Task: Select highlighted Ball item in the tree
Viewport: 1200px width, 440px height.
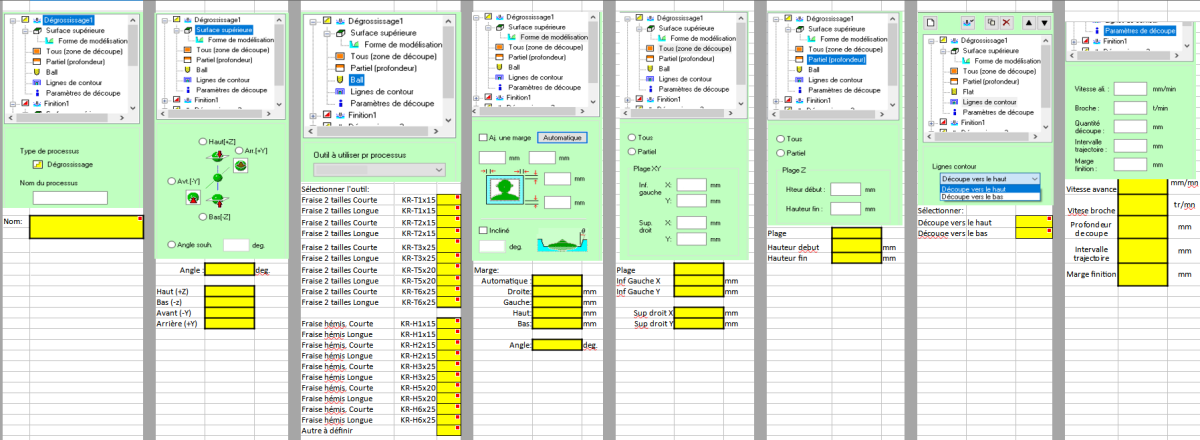Action: pos(358,79)
